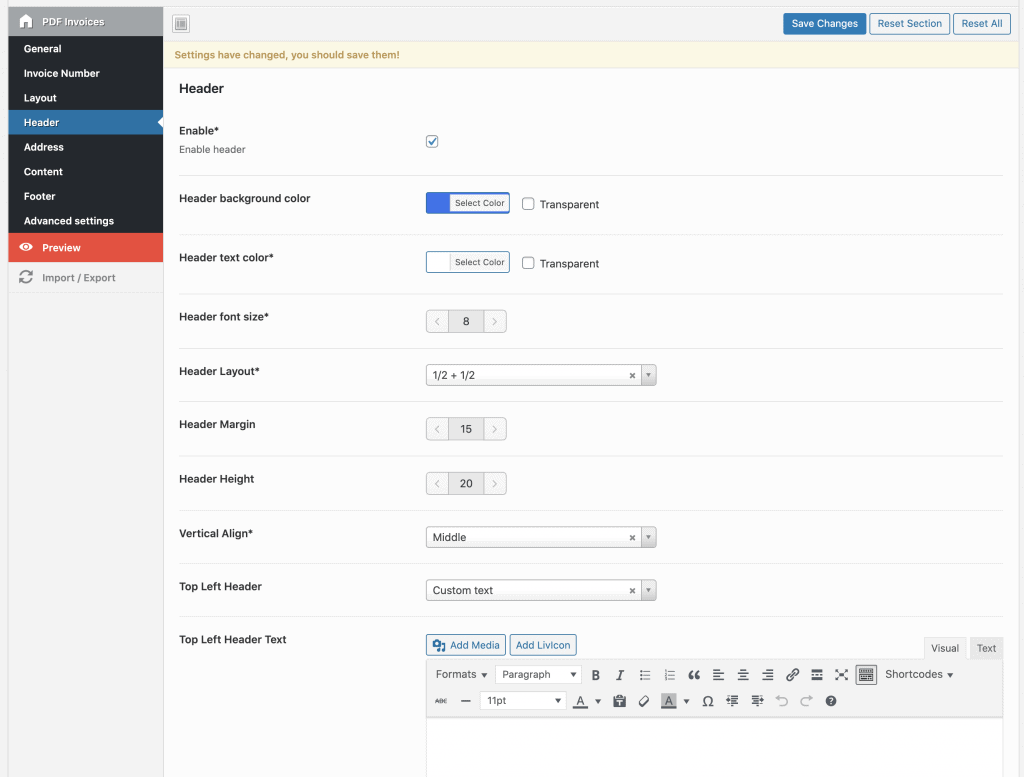Uncheck the Enable header checkbox
1024x777 pixels.
pos(432,142)
